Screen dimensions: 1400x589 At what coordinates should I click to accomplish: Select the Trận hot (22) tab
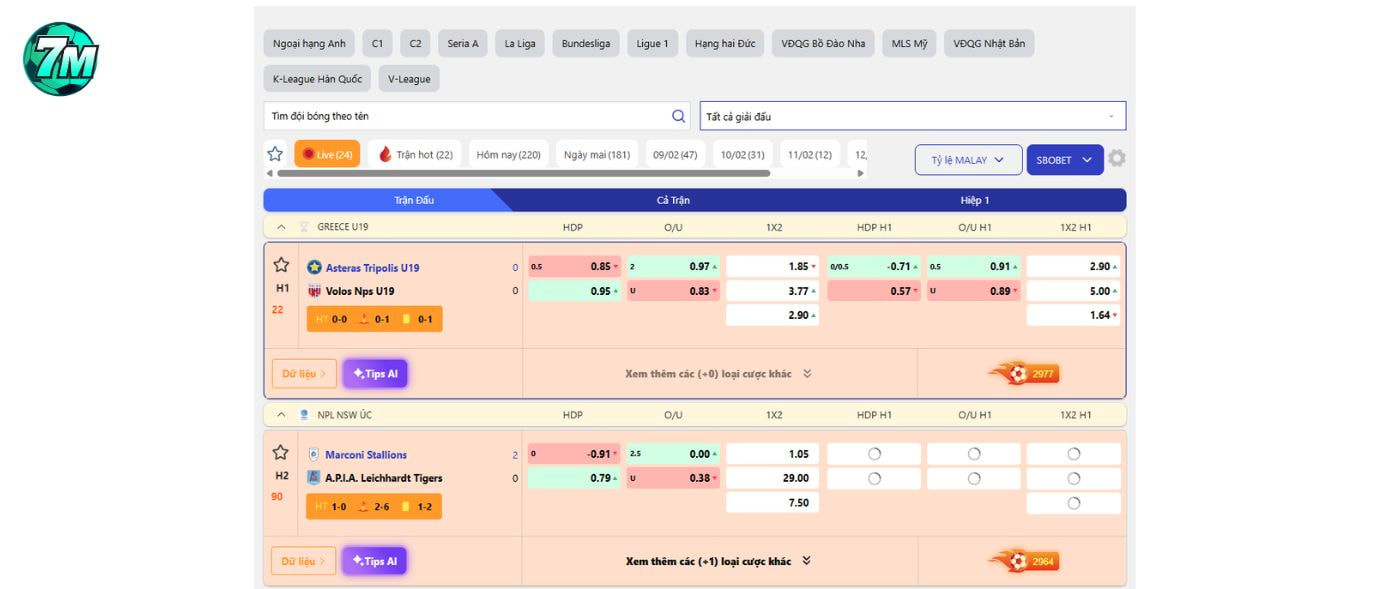click(415, 155)
